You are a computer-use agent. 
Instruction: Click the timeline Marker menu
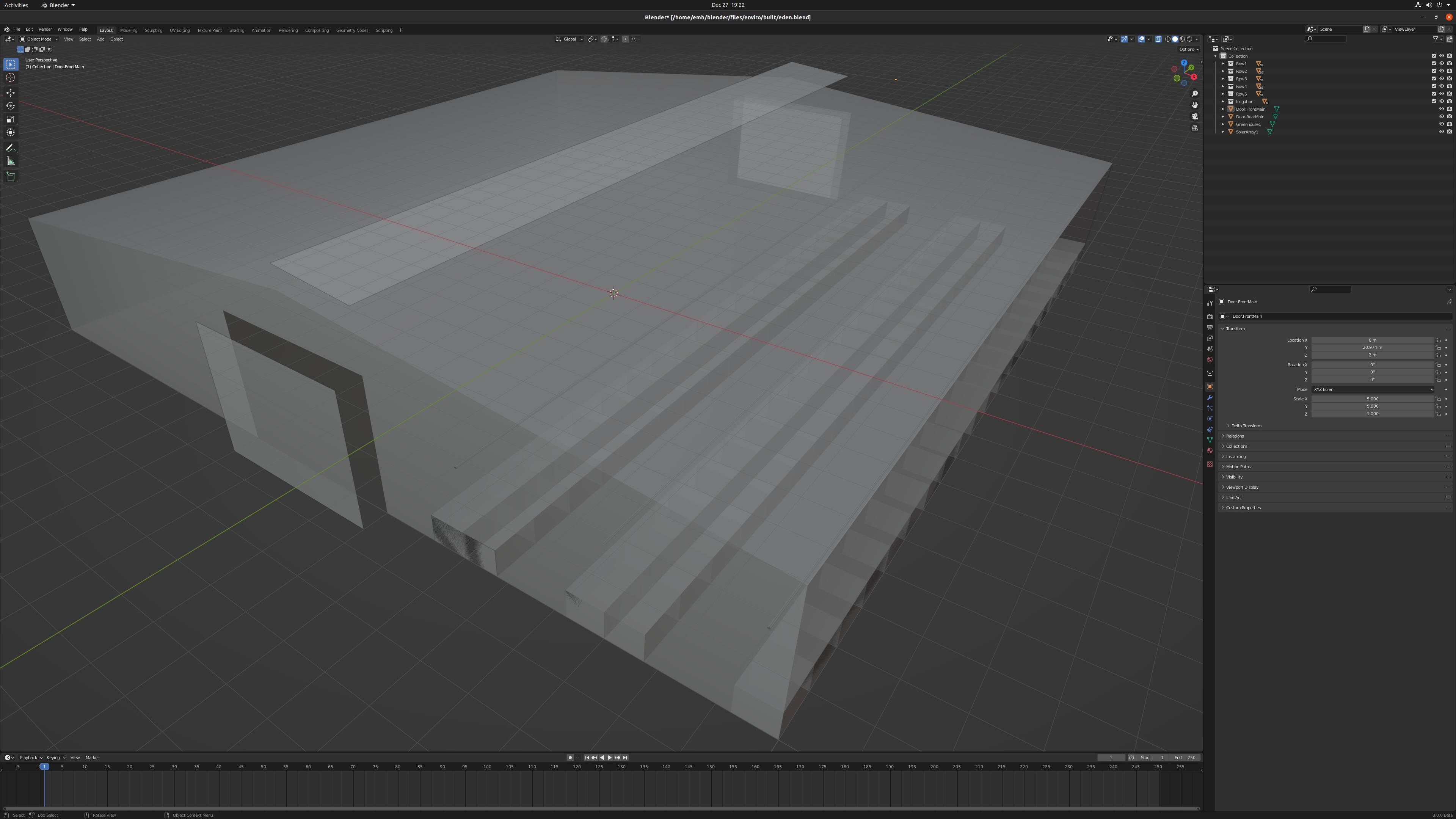pos(92,758)
